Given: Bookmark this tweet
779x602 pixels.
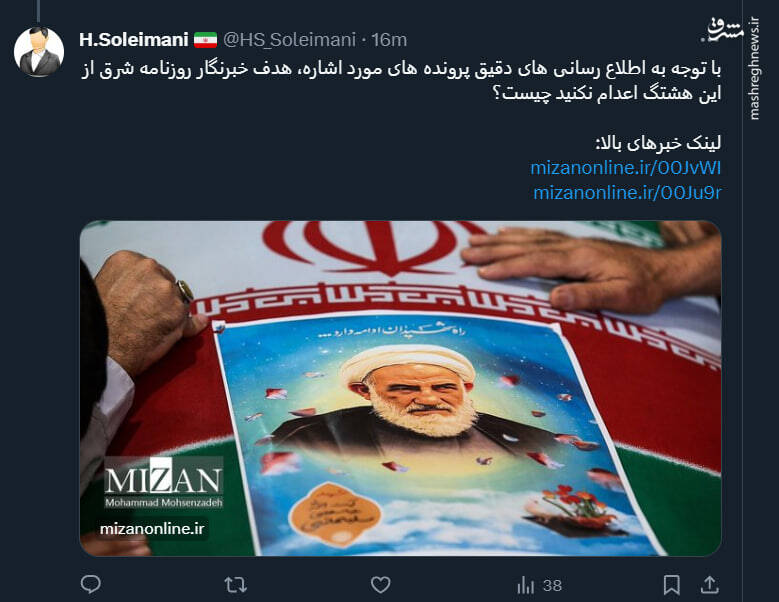Looking at the screenshot, I should pos(671,585).
